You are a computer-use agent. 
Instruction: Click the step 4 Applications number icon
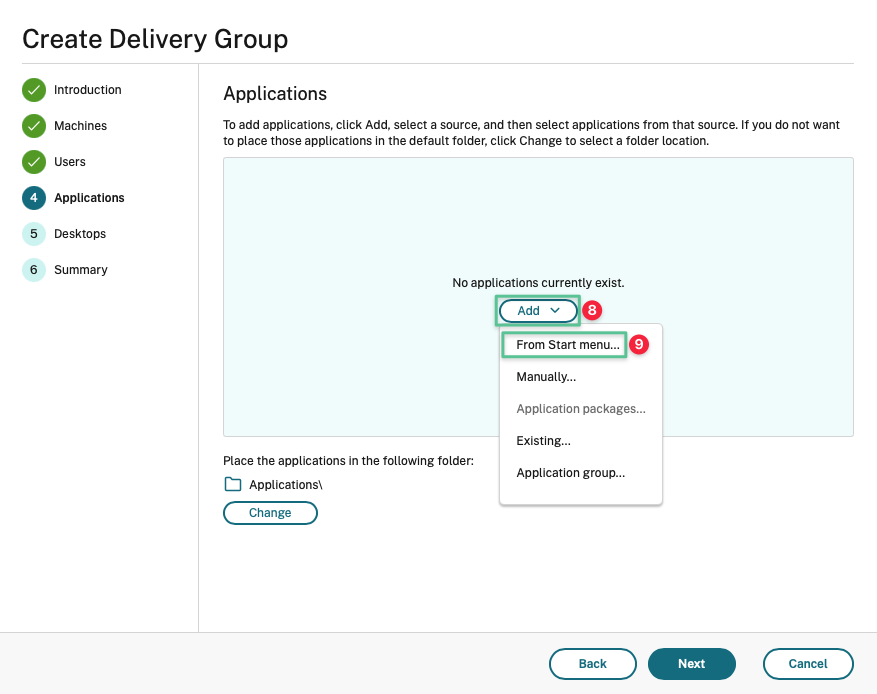click(x=34, y=198)
